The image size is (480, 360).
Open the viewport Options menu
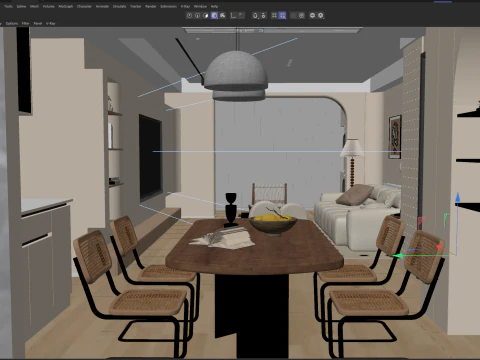click(x=12, y=23)
